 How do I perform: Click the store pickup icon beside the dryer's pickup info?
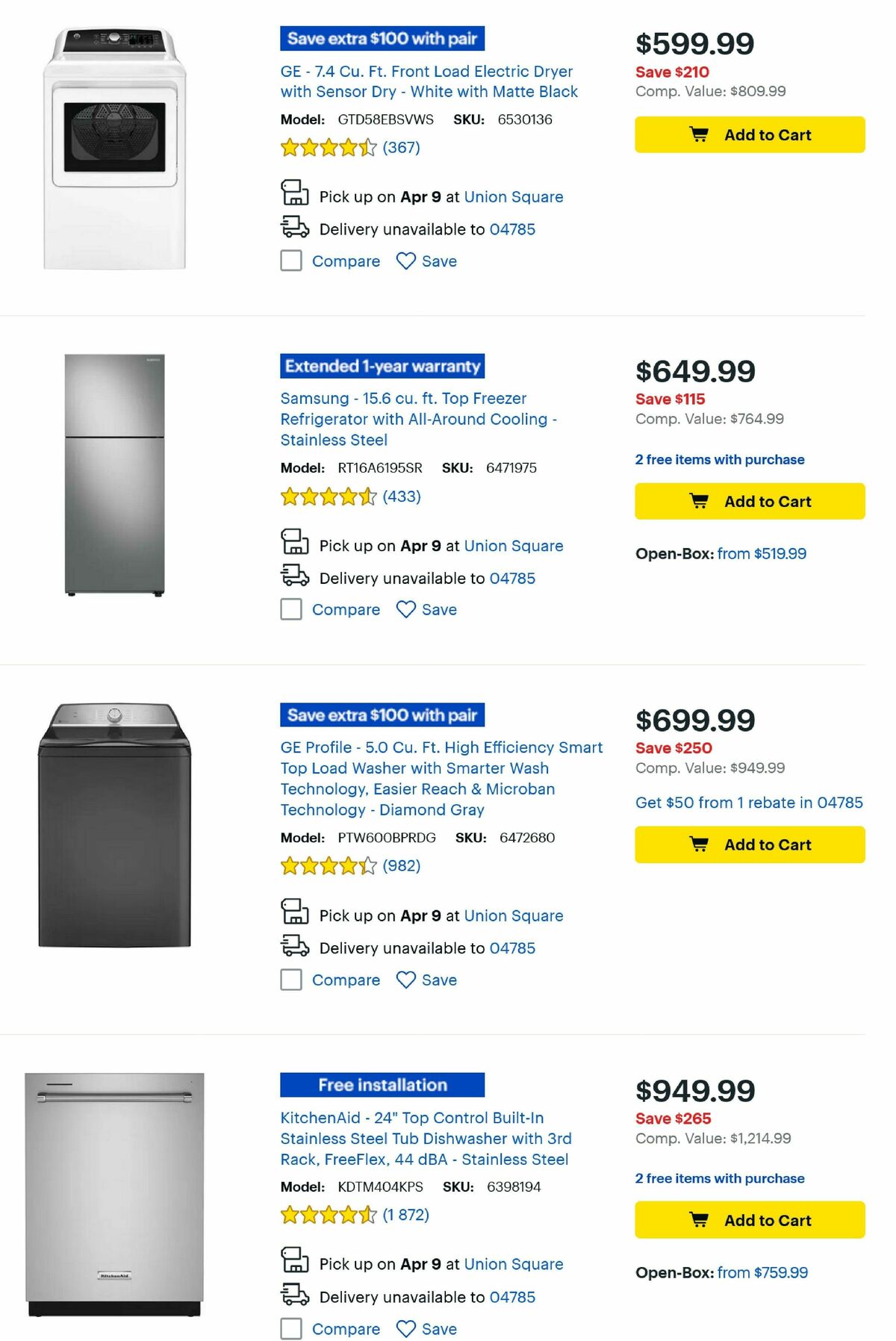(x=294, y=194)
